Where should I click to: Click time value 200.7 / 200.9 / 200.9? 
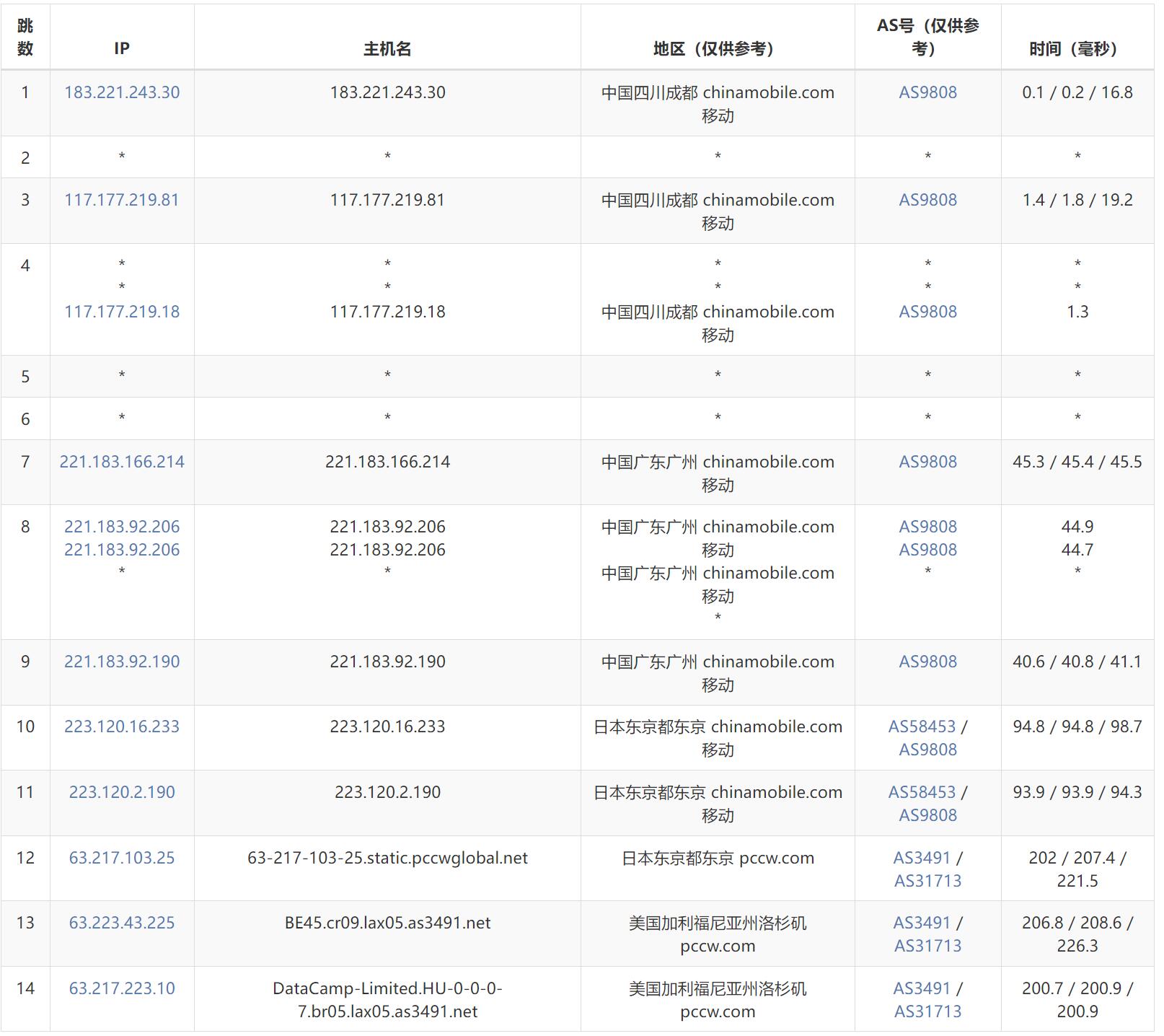1077,1000
